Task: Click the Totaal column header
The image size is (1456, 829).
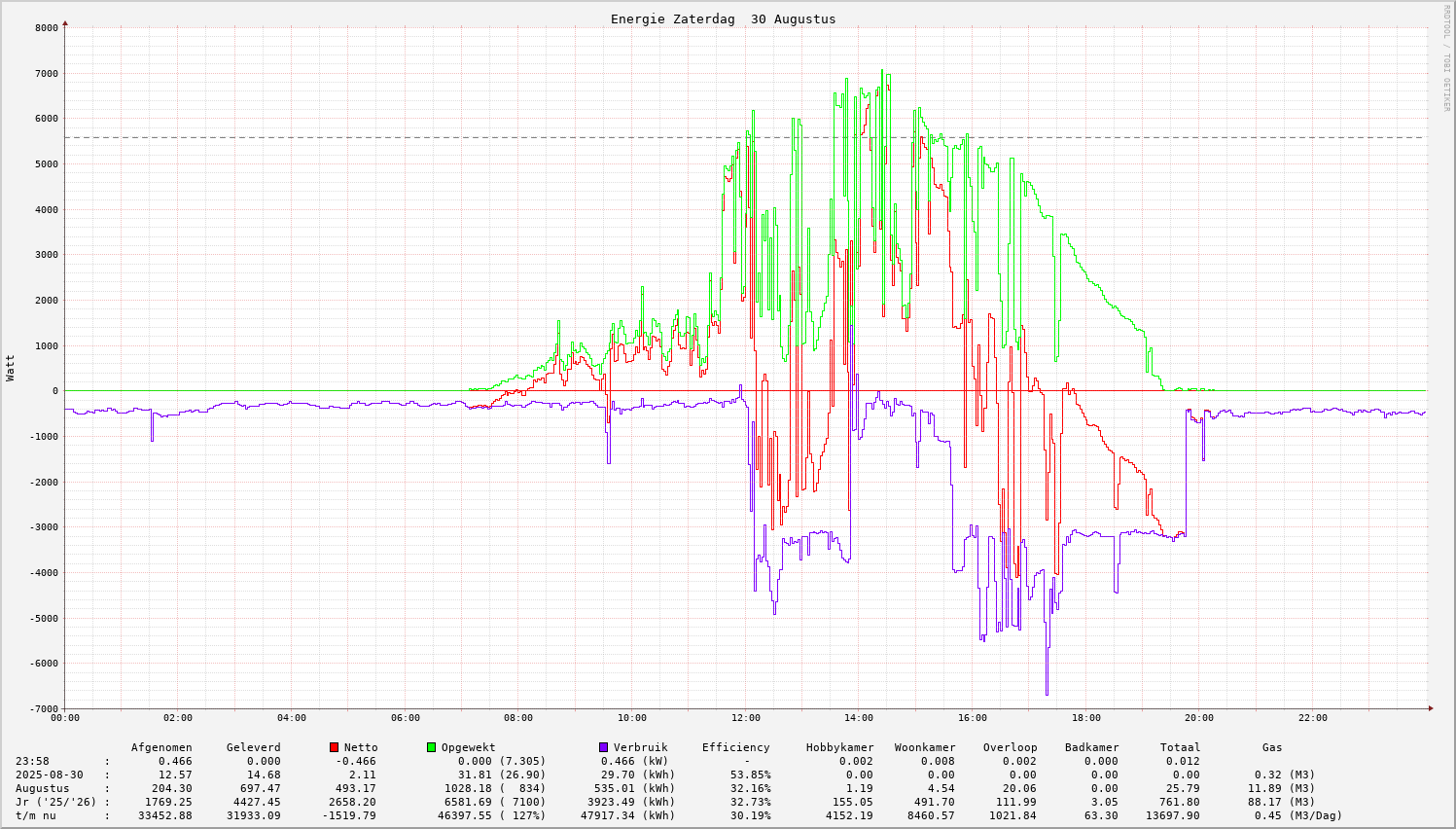Action: [1180, 747]
